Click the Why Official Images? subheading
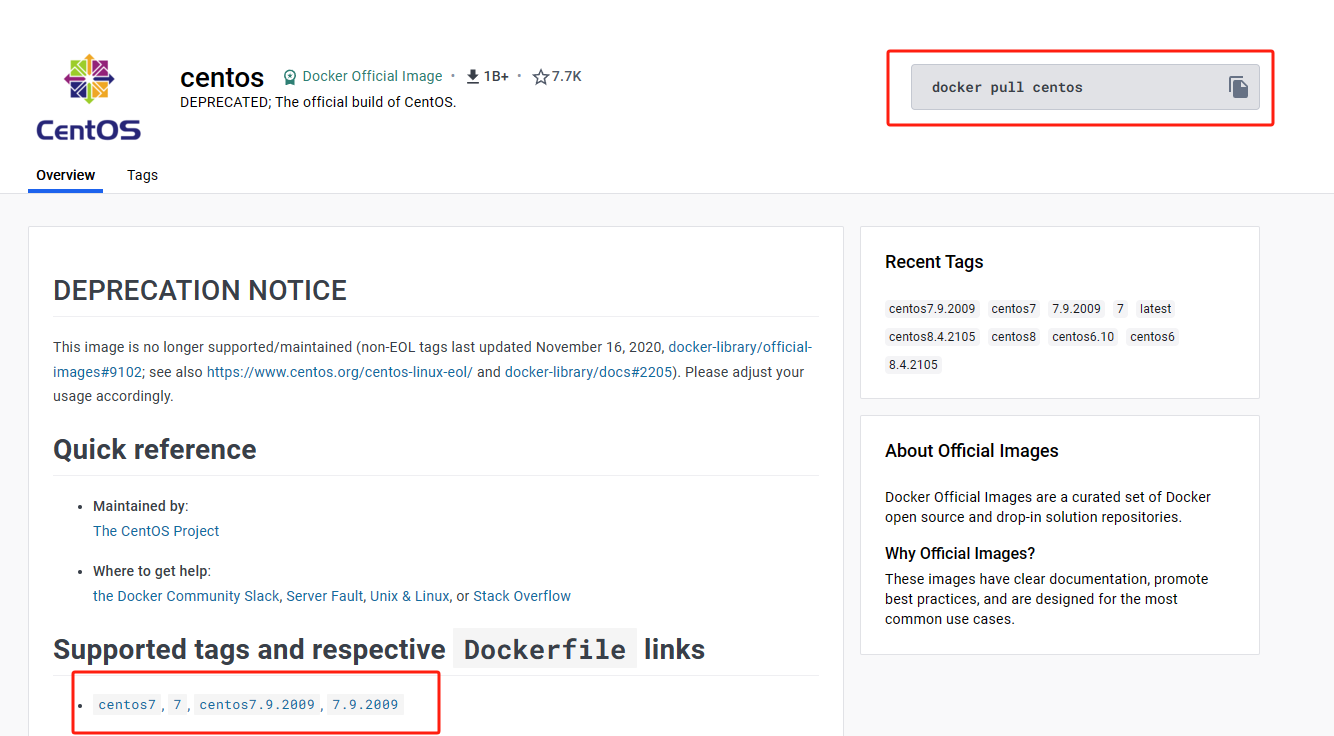This screenshot has width=1334, height=736. (960, 553)
